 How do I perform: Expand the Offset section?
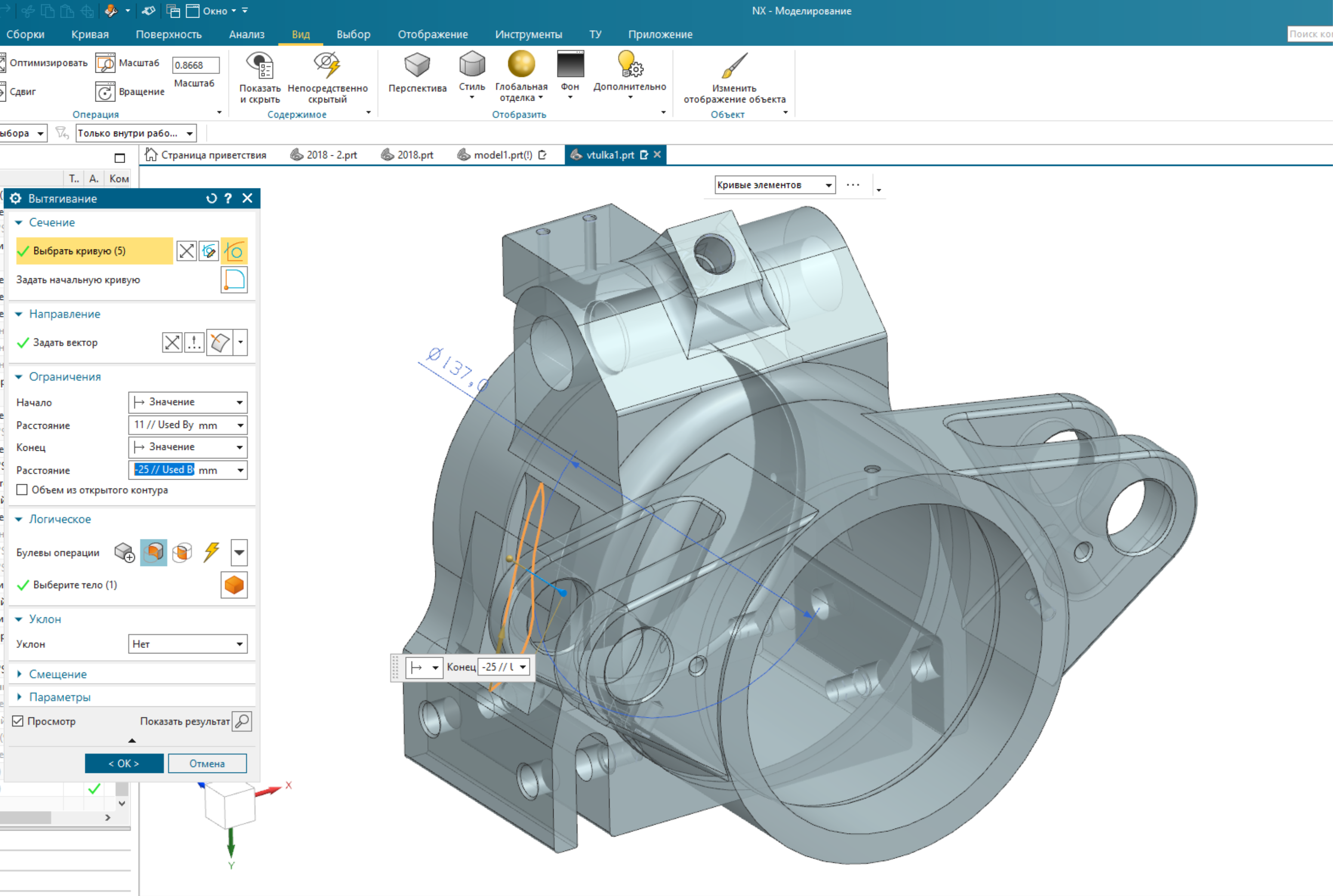57,674
